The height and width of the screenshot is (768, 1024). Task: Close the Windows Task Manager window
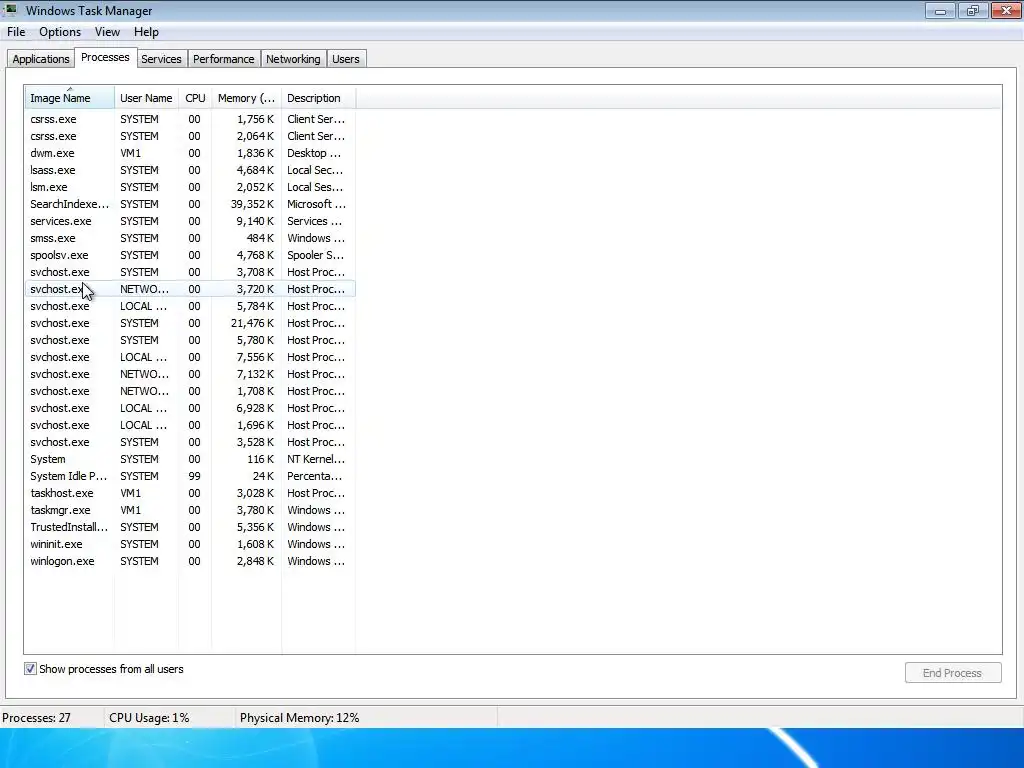1006,10
